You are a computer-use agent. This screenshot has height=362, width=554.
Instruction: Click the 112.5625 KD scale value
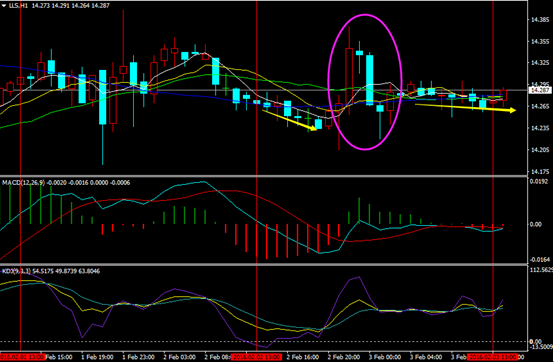541,270
